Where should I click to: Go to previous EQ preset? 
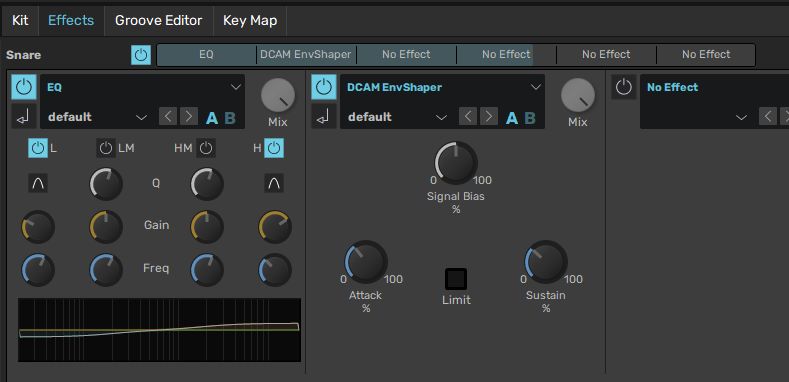coord(168,116)
